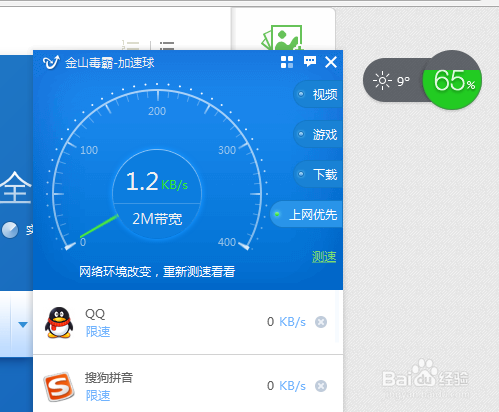Click the round blue knob in background window
Screen dimensions: 499x412
tap(10, 230)
